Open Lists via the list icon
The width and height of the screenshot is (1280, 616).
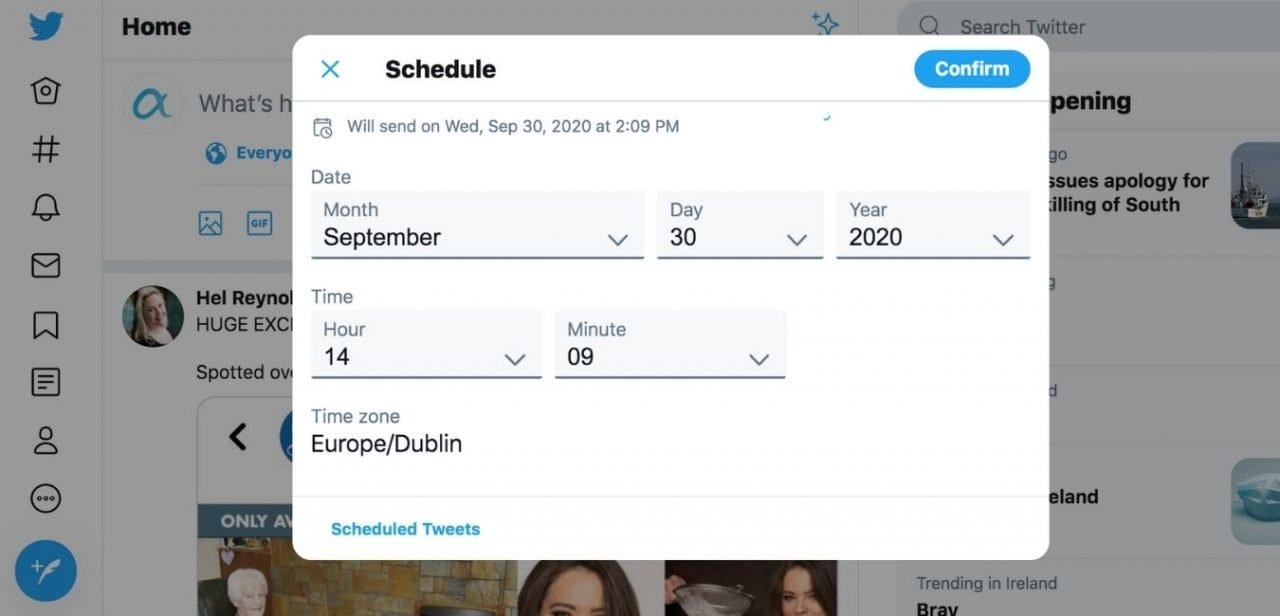pyautogui.click(x=45, y=382)
